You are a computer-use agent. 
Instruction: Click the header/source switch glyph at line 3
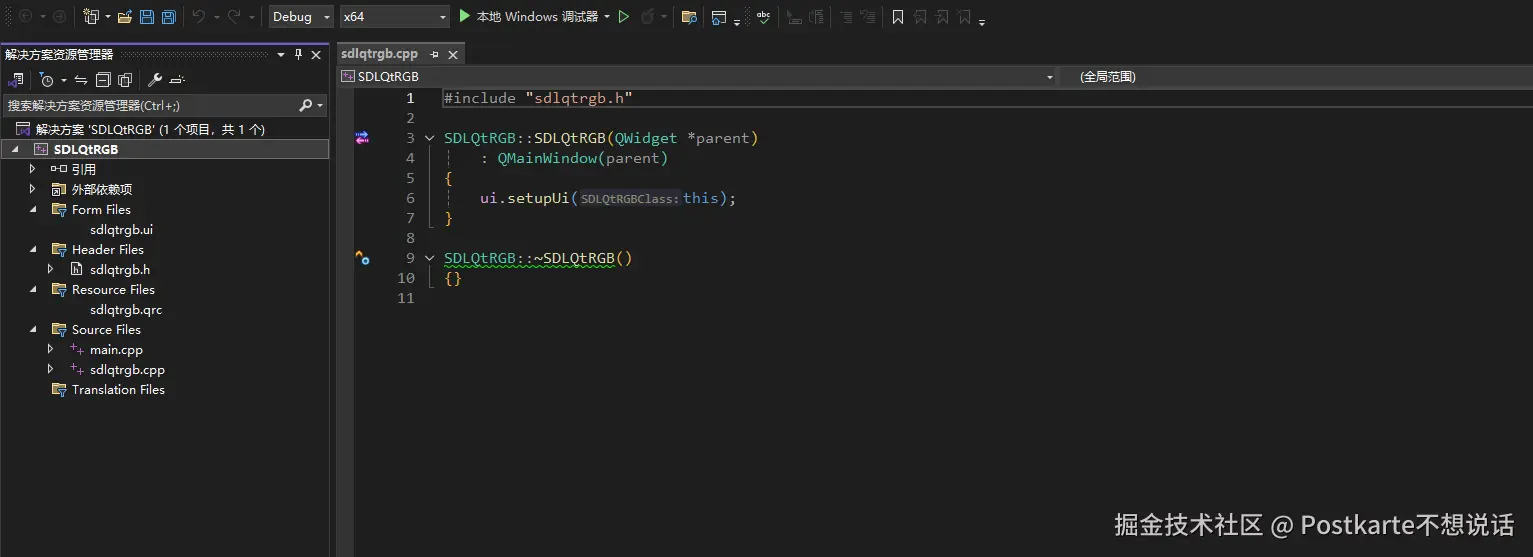[x=362, y=138]
